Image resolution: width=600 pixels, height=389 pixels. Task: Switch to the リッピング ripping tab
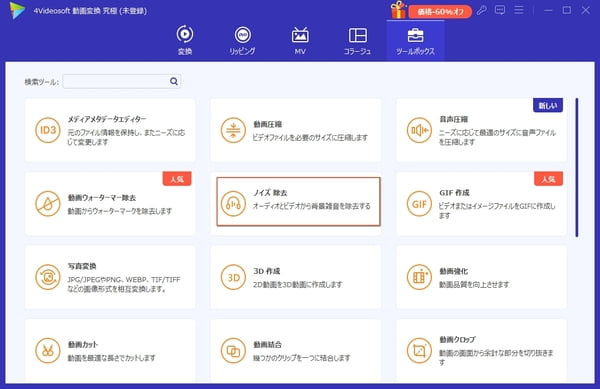click(x=243, y=40)
